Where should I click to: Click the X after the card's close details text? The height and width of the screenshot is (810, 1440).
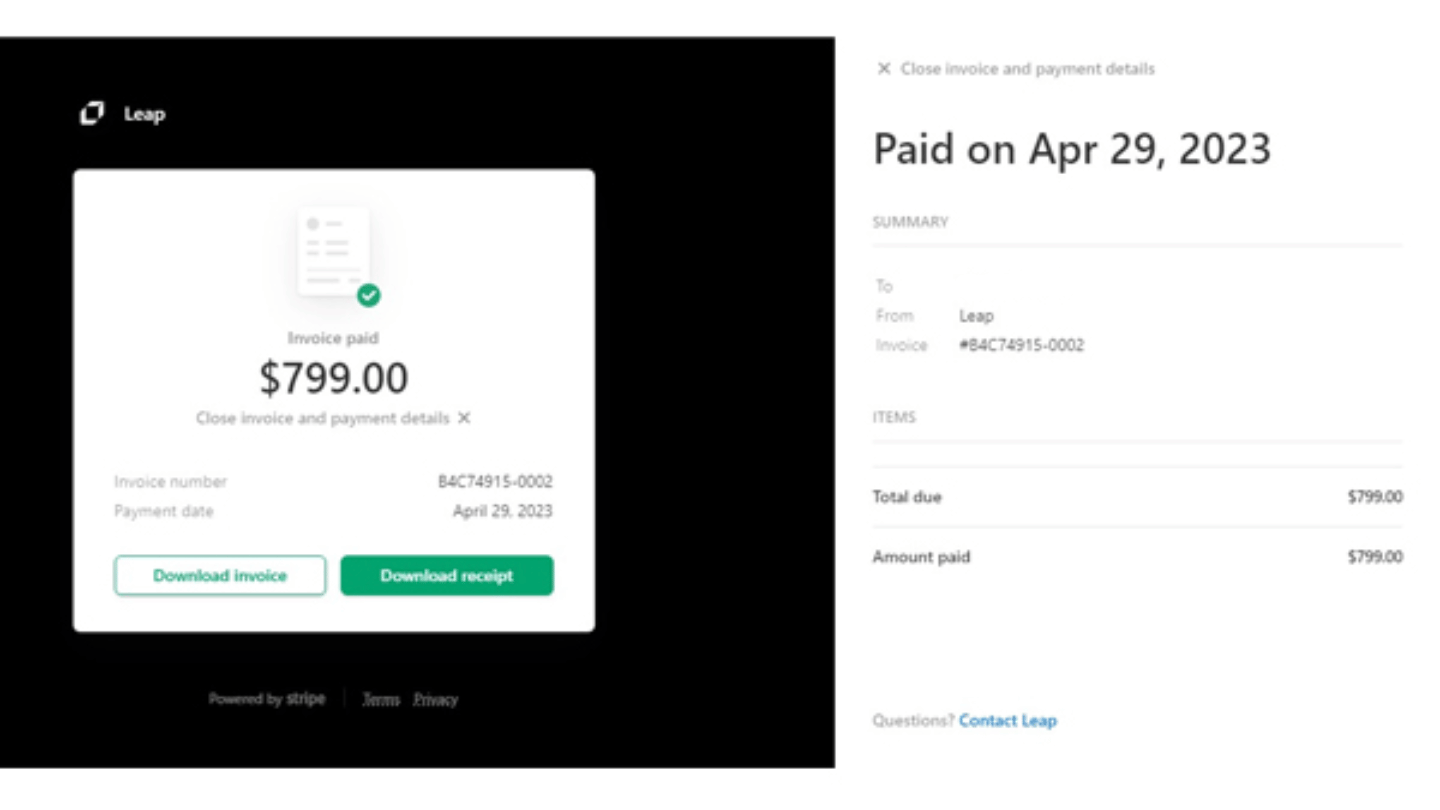point(464,418)
